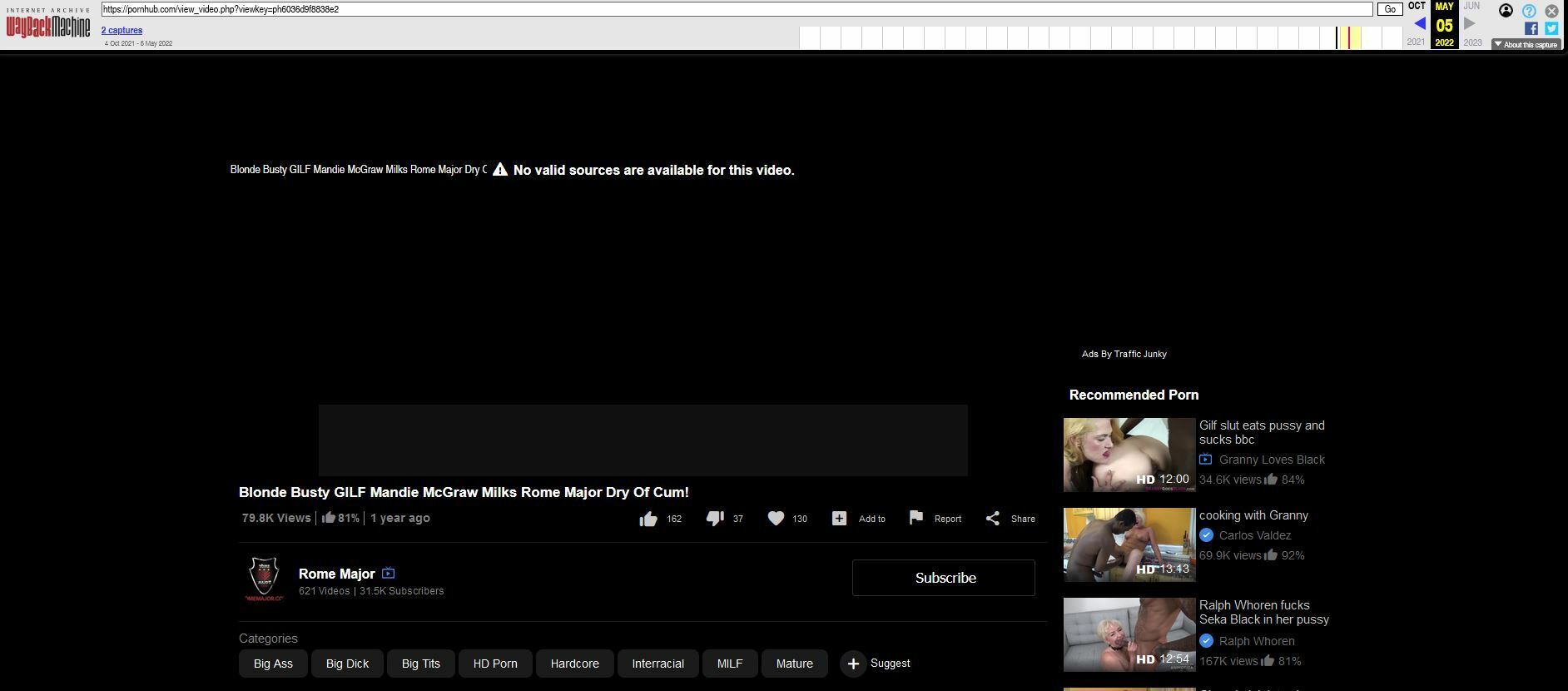Open the Share icon under the video
The width and height of the screenshot is (1568, 691).
click(992, 519)
